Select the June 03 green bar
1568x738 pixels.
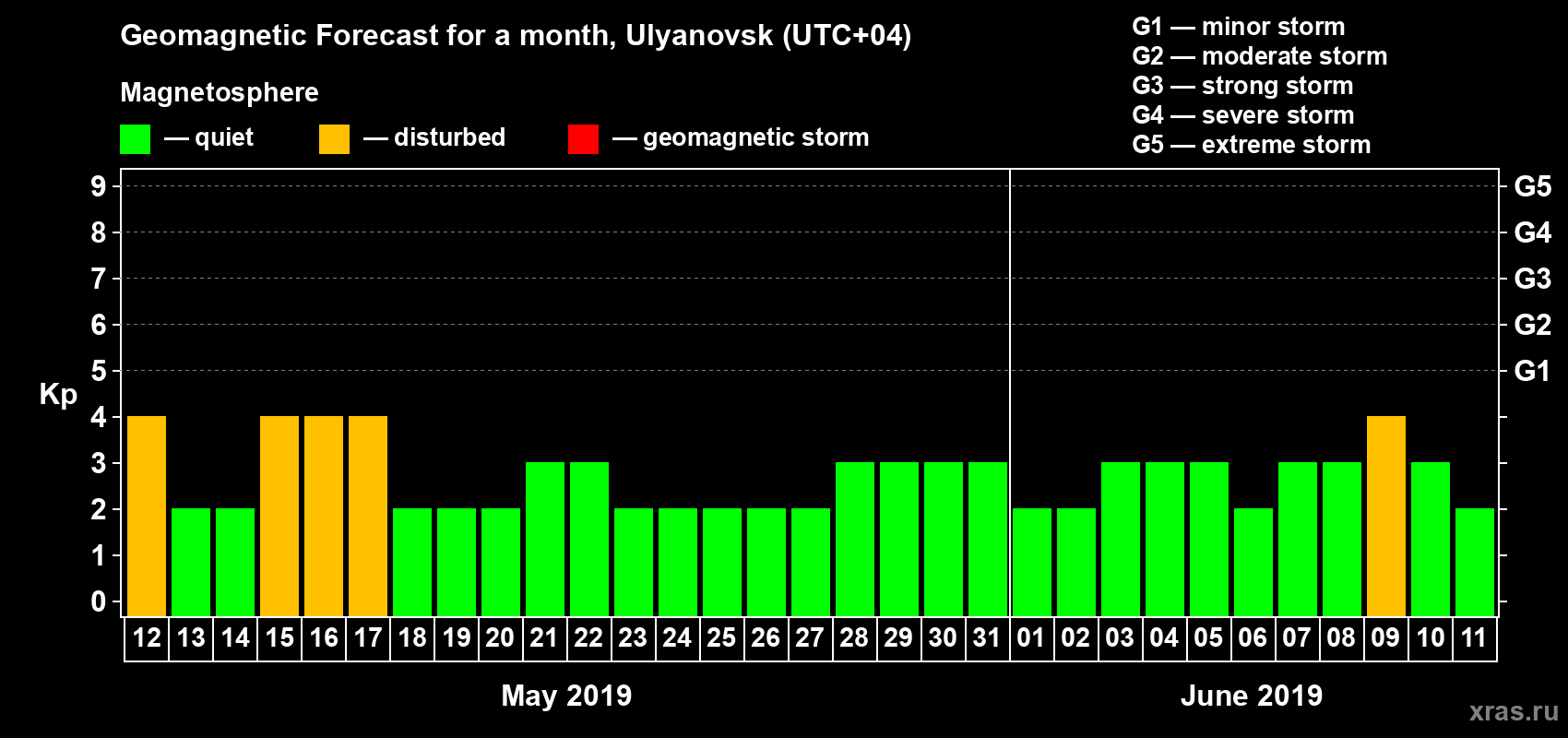click(x=1121, y=539)
